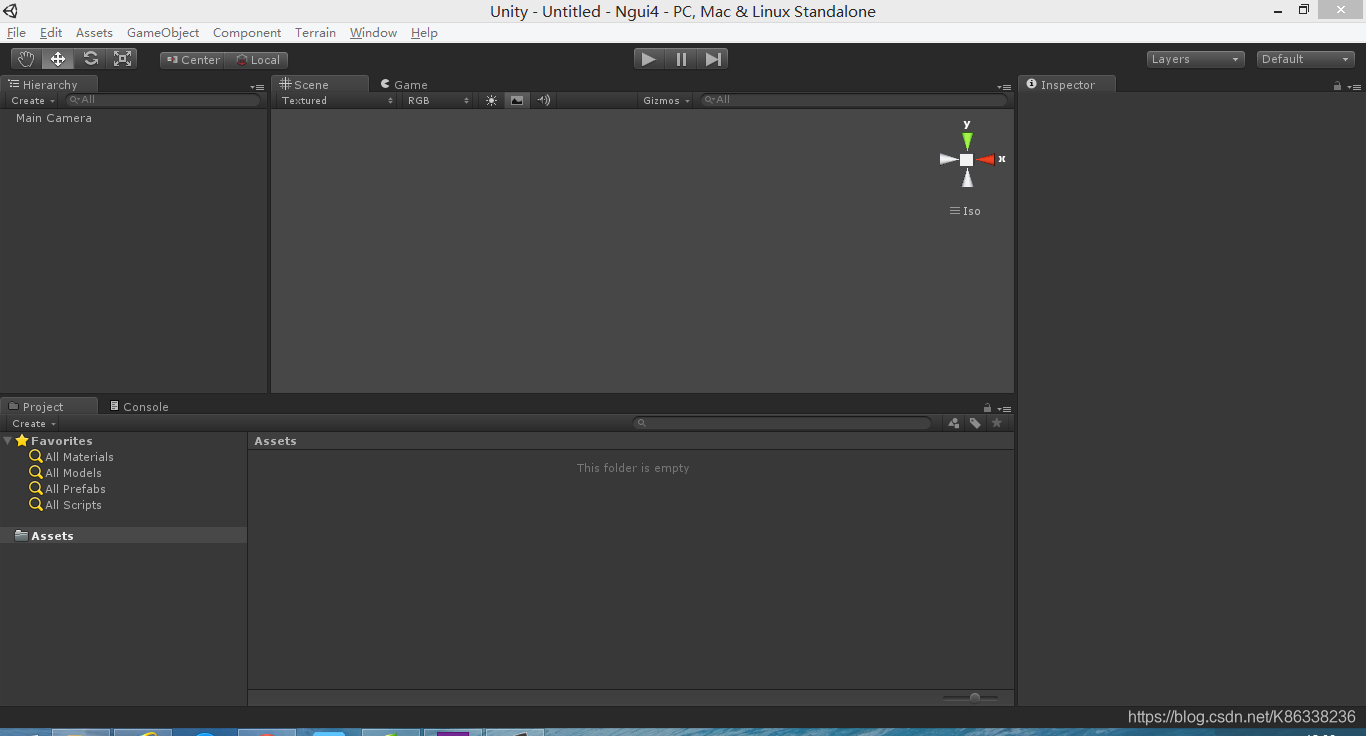The height and width of the screenshot is (736, 1366).
Task: Click the green Y axis cone on the gizmo
Action: pos(967,141)
